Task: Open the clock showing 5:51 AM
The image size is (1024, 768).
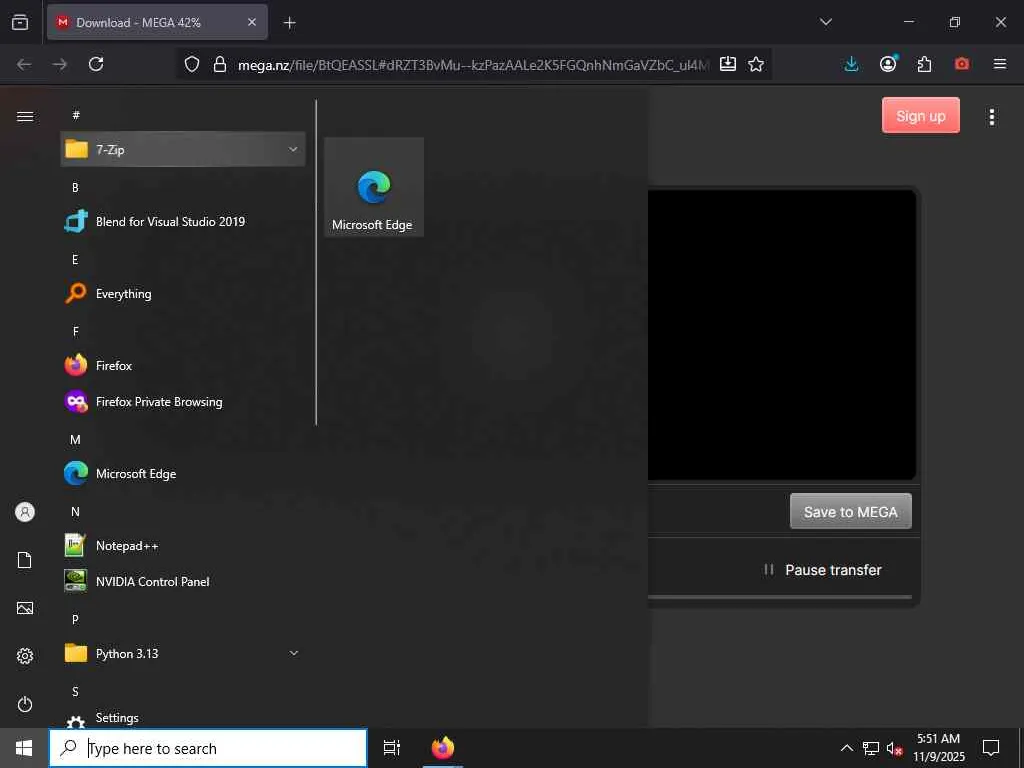Action: [938, 748]
